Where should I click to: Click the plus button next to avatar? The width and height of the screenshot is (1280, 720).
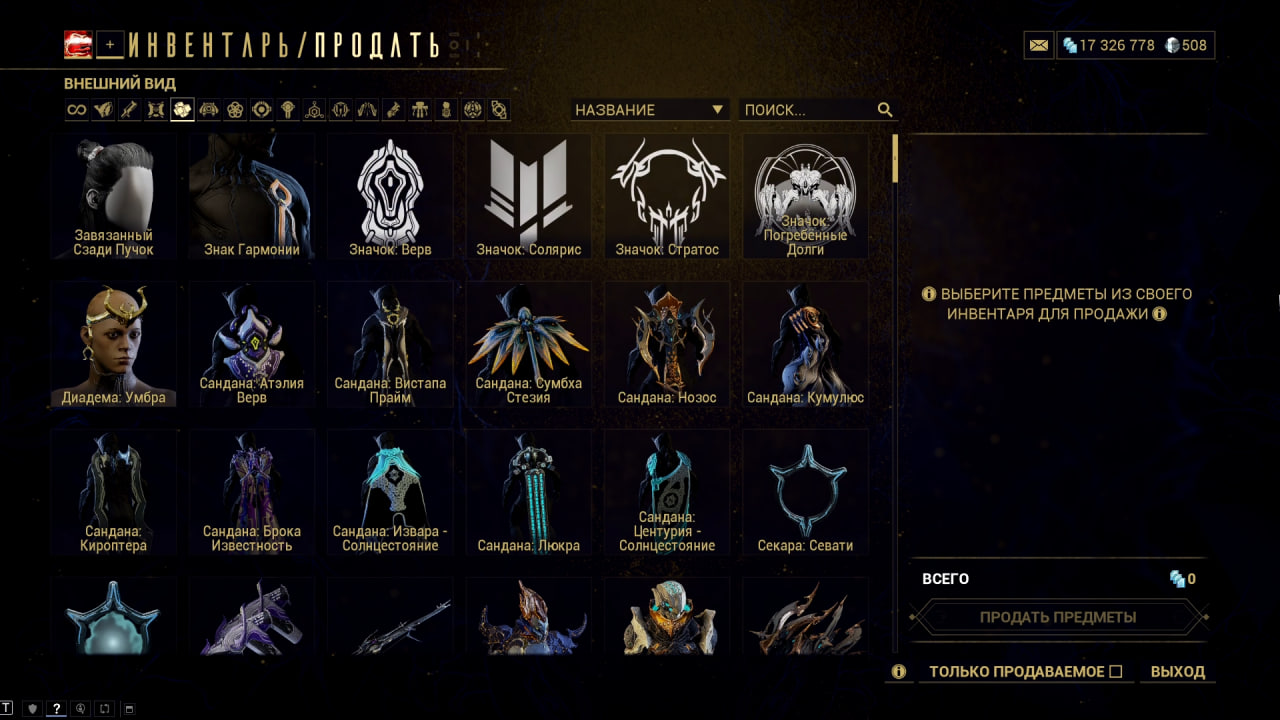(110, 44)
